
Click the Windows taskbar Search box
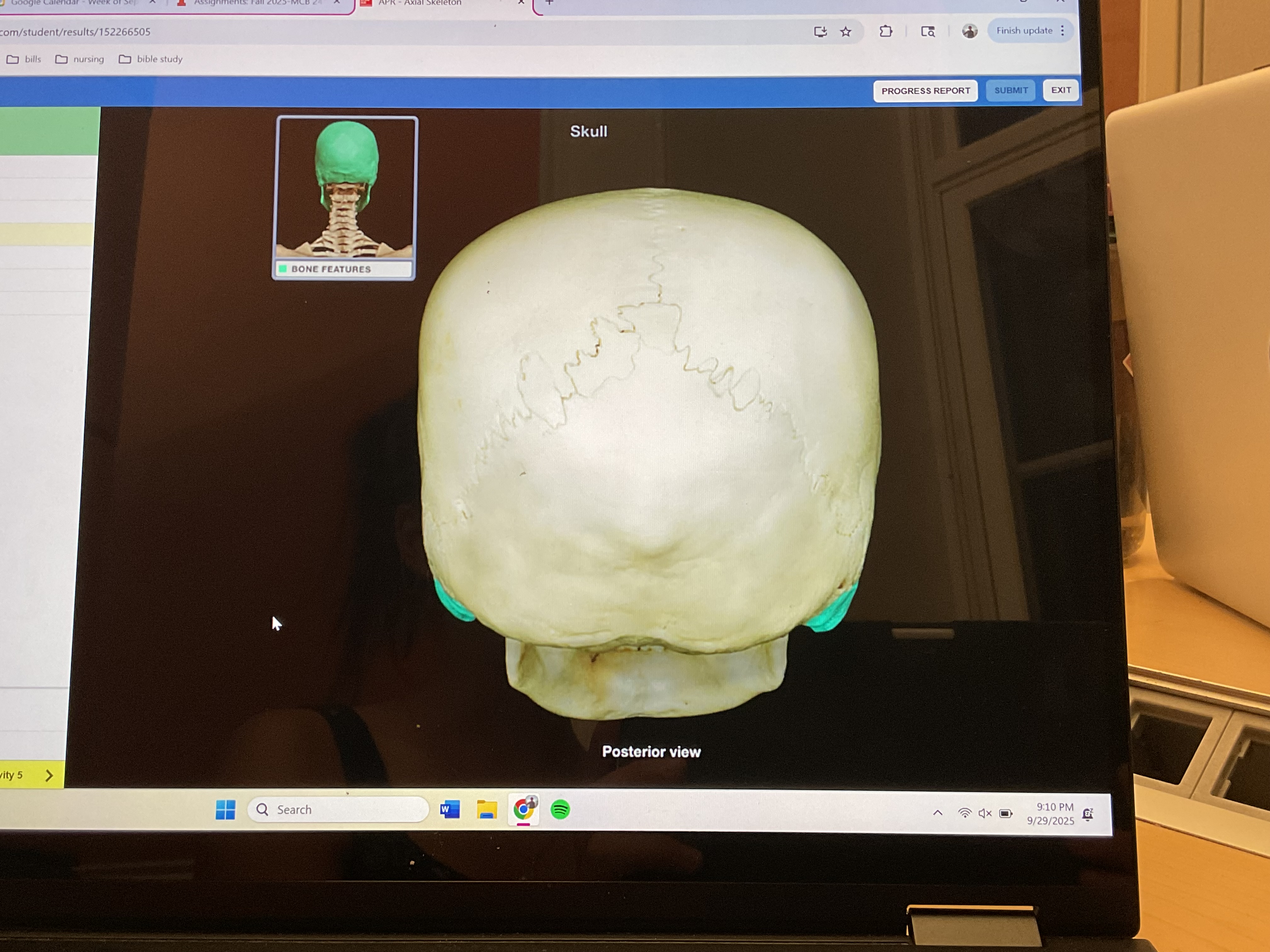(x=338, y=809)
